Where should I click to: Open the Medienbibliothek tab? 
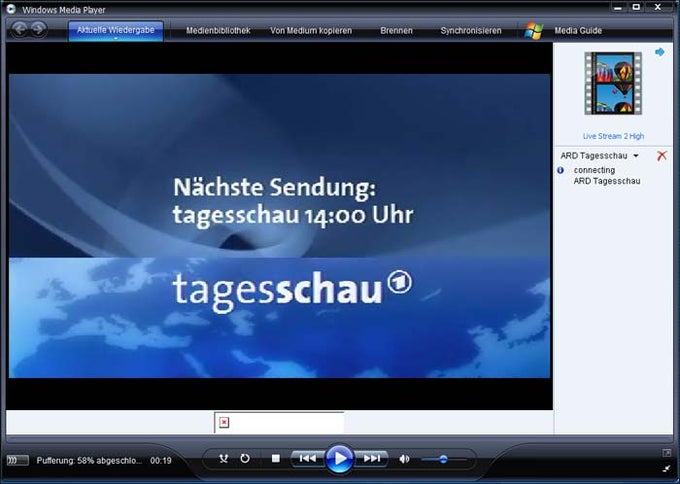[x=218, y=31]
